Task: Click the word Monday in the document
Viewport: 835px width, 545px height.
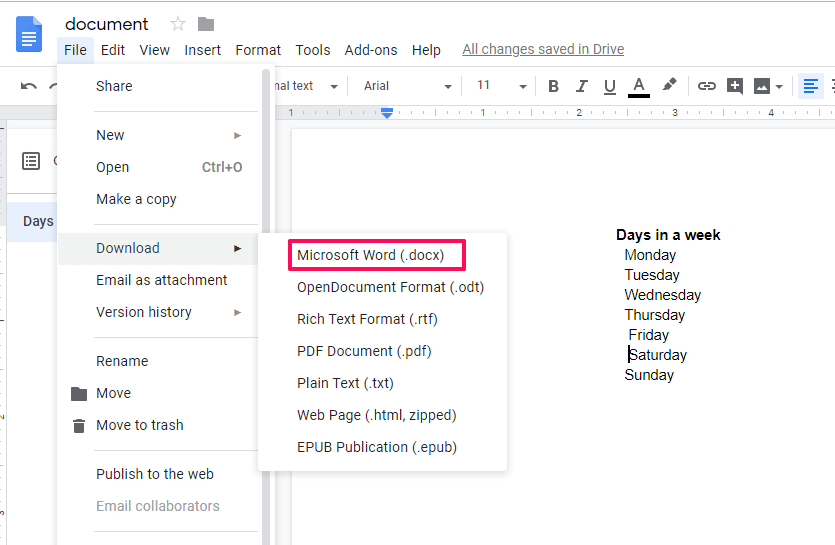Action: point(650,255)
